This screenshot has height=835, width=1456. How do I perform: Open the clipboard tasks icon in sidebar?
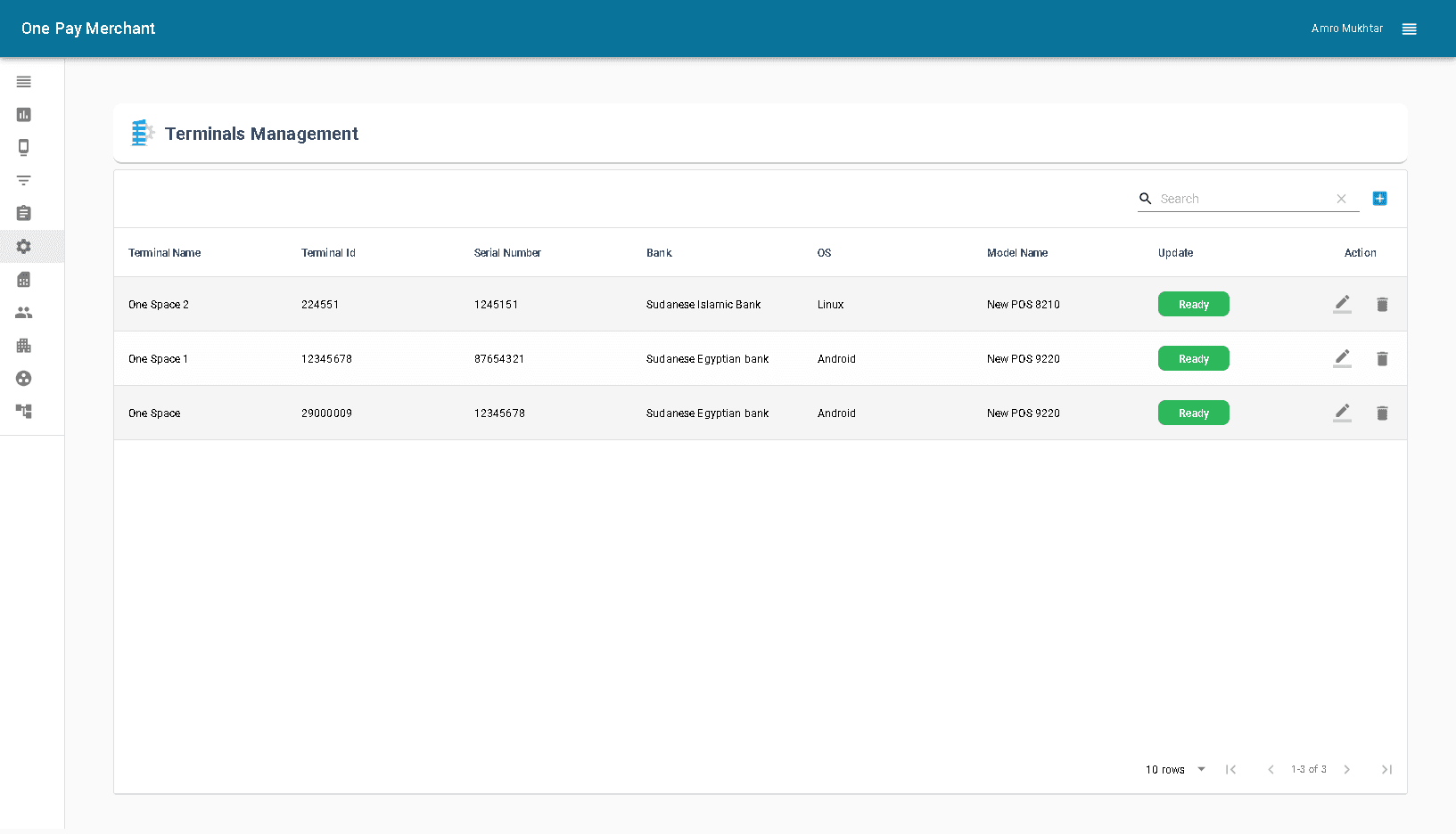23,213
